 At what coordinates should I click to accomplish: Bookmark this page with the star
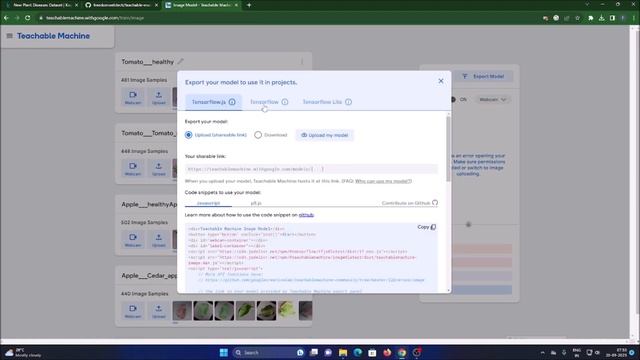(x=577, y=18)
